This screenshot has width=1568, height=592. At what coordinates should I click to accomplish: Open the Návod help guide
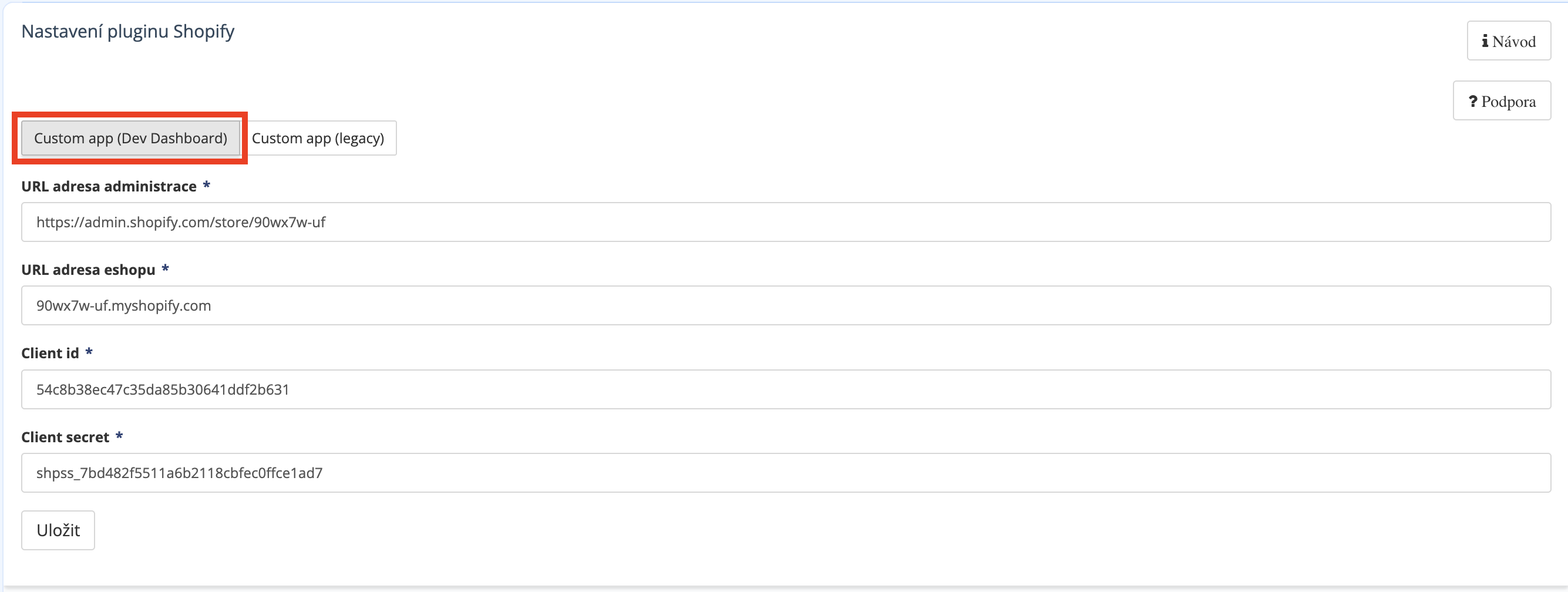coord(1508,41)
